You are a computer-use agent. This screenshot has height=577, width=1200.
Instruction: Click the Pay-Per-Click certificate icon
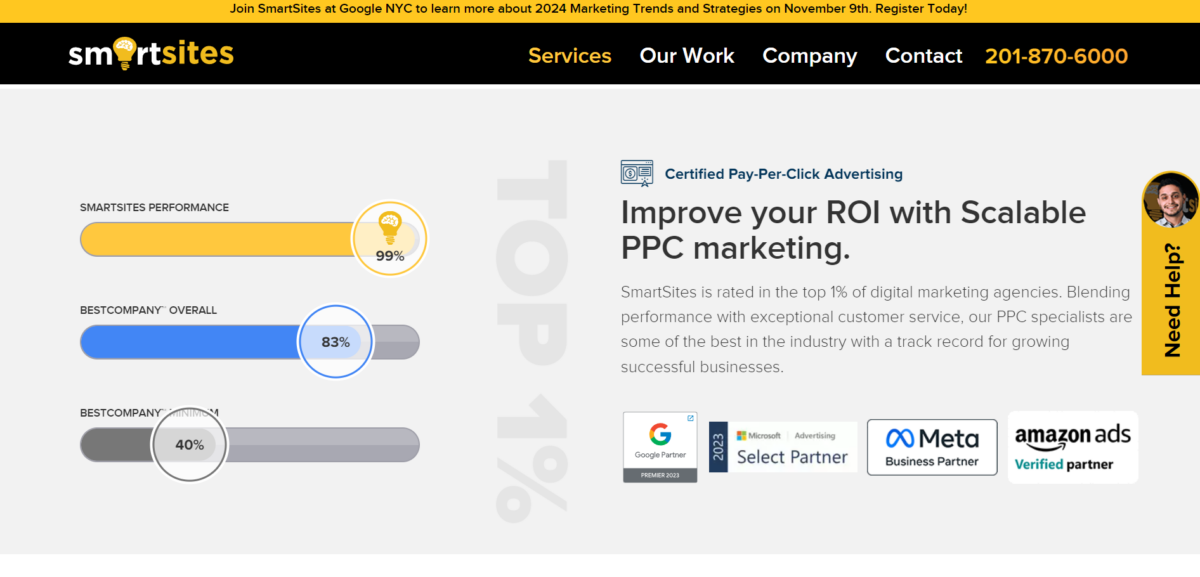click(637, 173)
